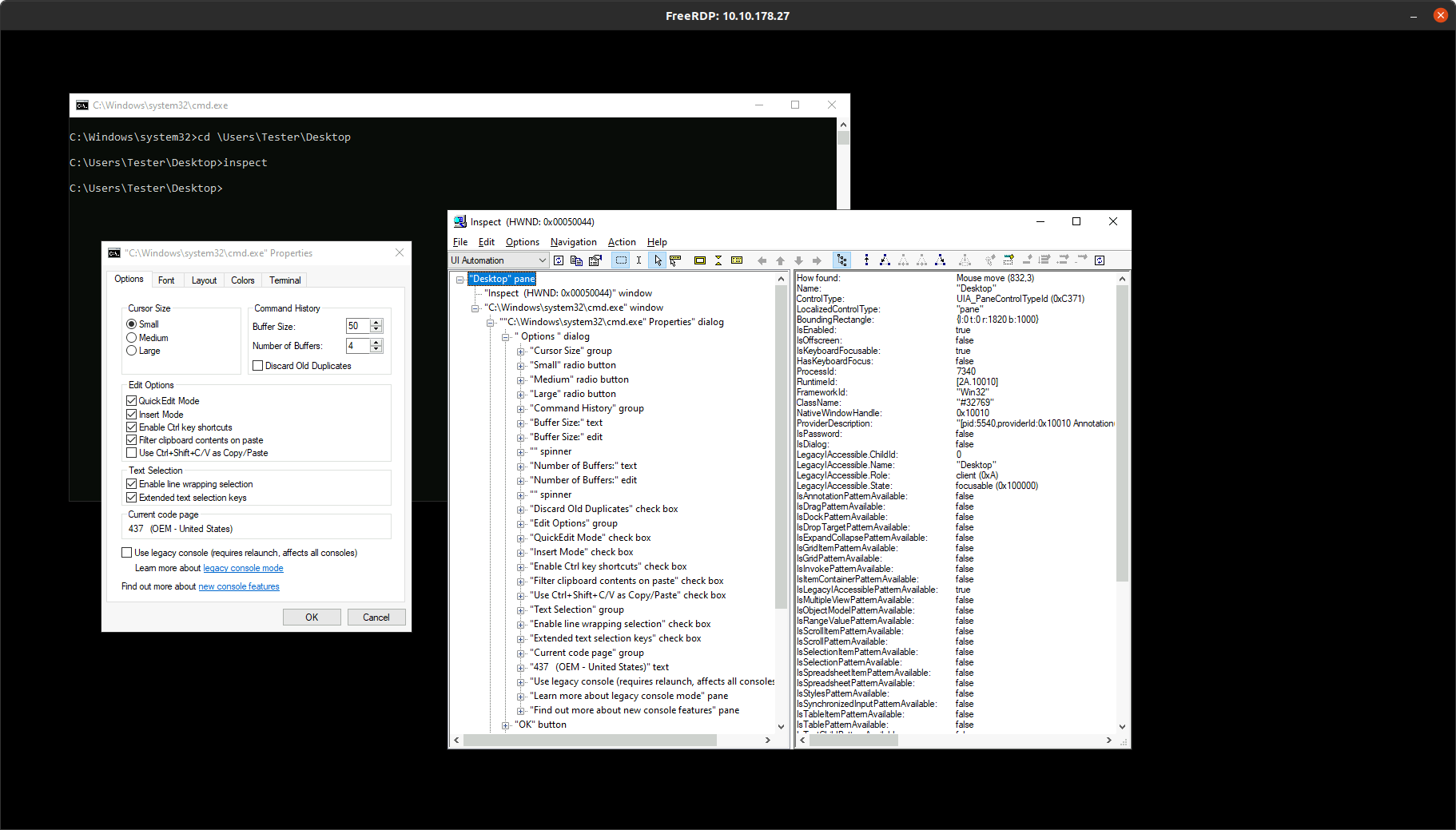Click the Copy icon in Inspect toolbar
This screenshot has height=830, width=1456.
[x=576, y=260]
